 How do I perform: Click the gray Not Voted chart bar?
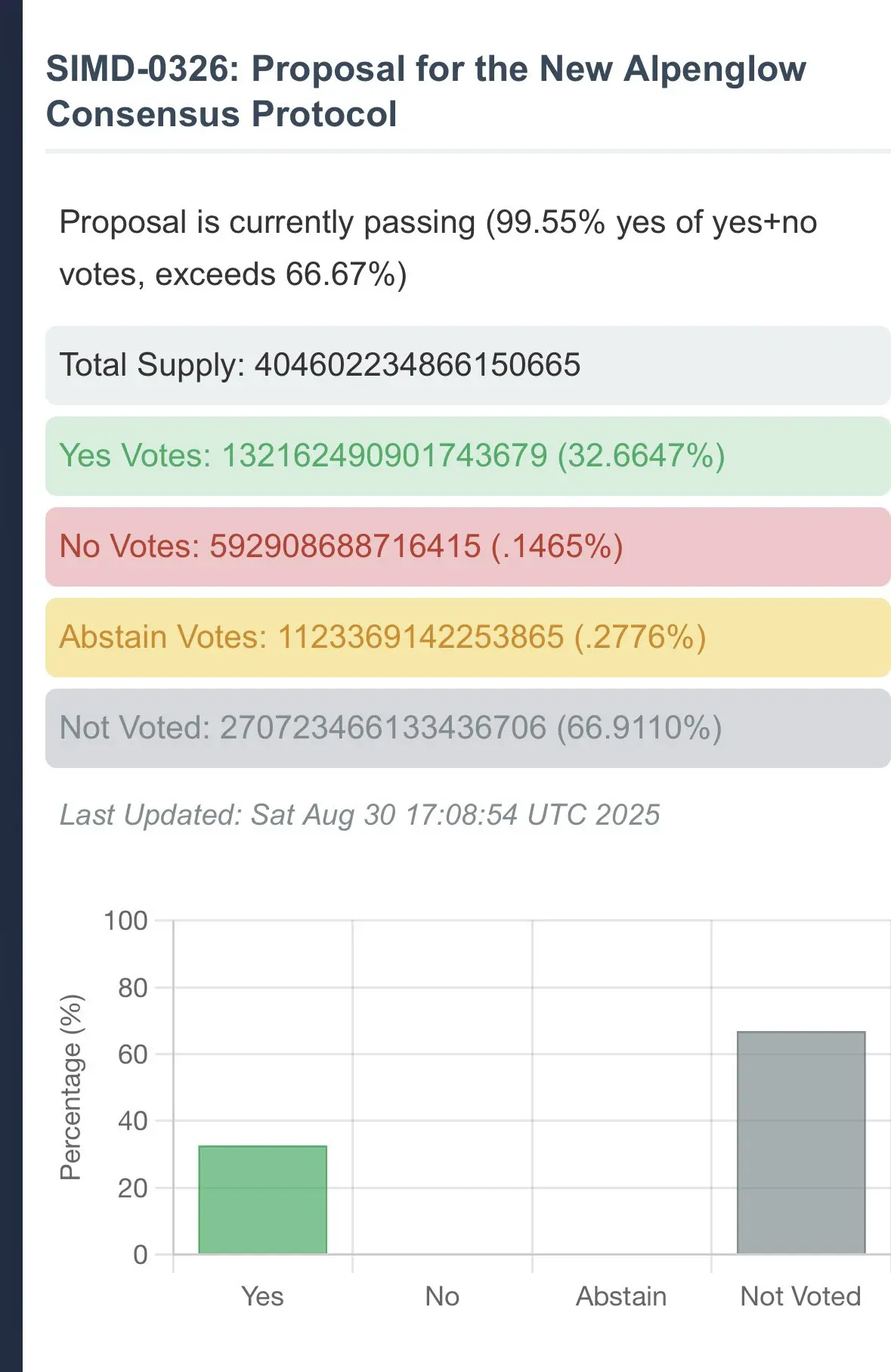pos(801,1142)
